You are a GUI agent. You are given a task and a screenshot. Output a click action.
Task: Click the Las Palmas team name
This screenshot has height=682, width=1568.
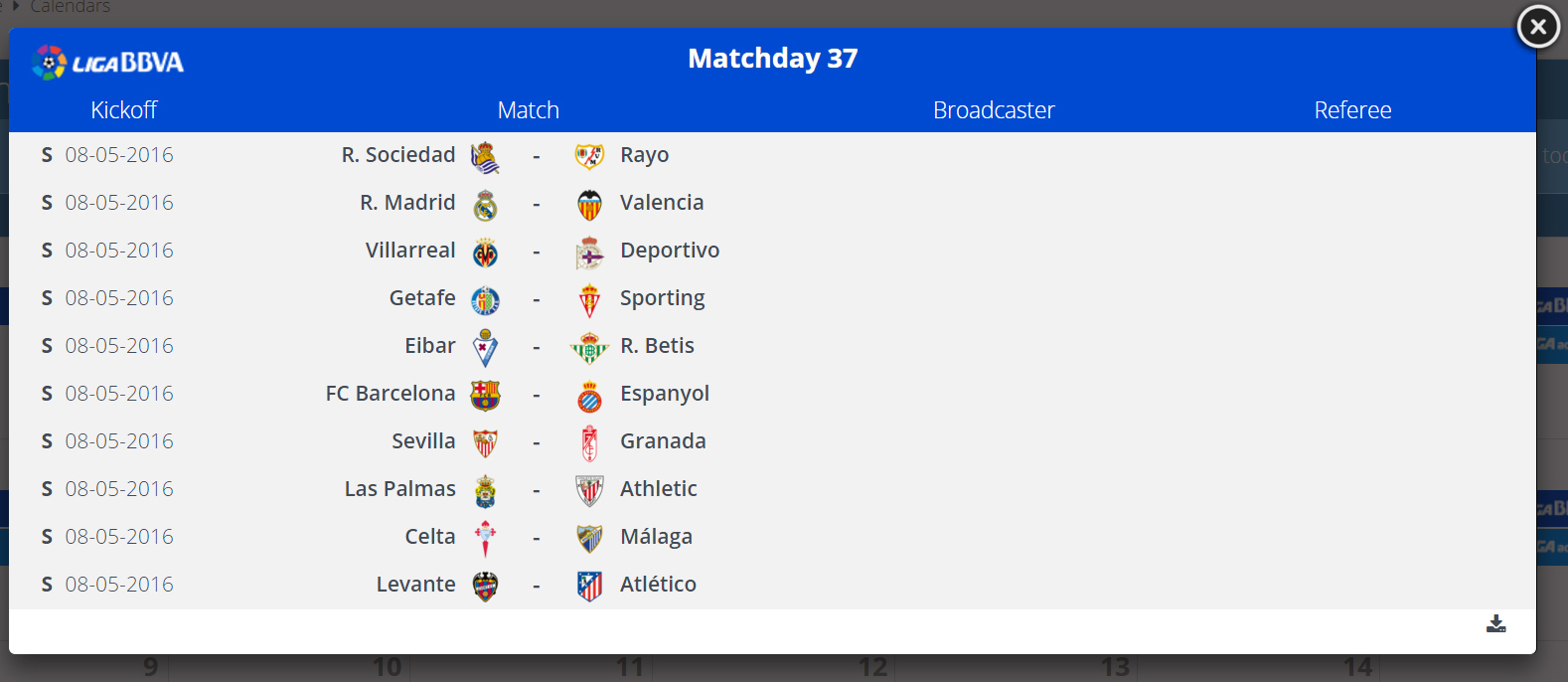(x=400, y=489)
